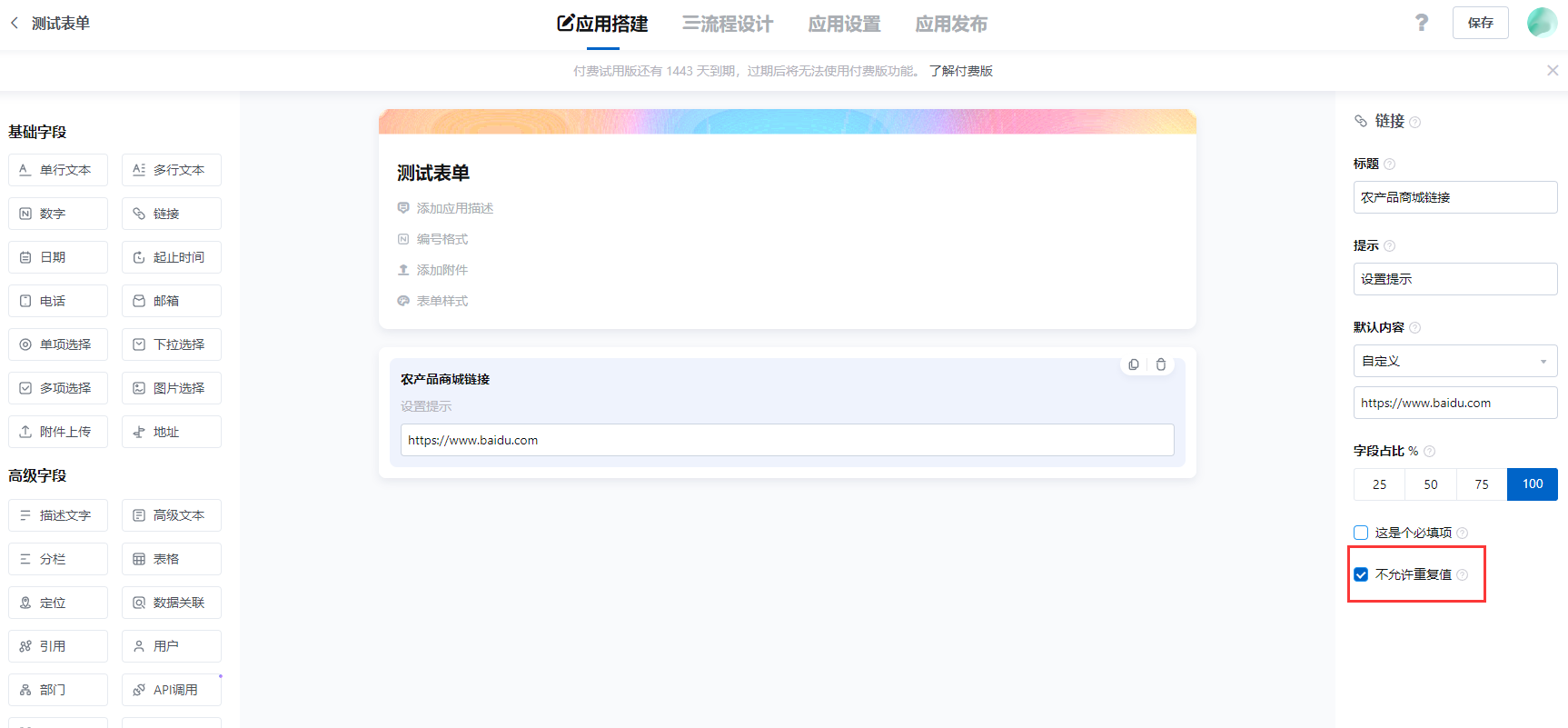Image resolution: width=1568 pixels, height=728 pixels.
Task: Add a 链接 field from the palette
Action: 172,214
